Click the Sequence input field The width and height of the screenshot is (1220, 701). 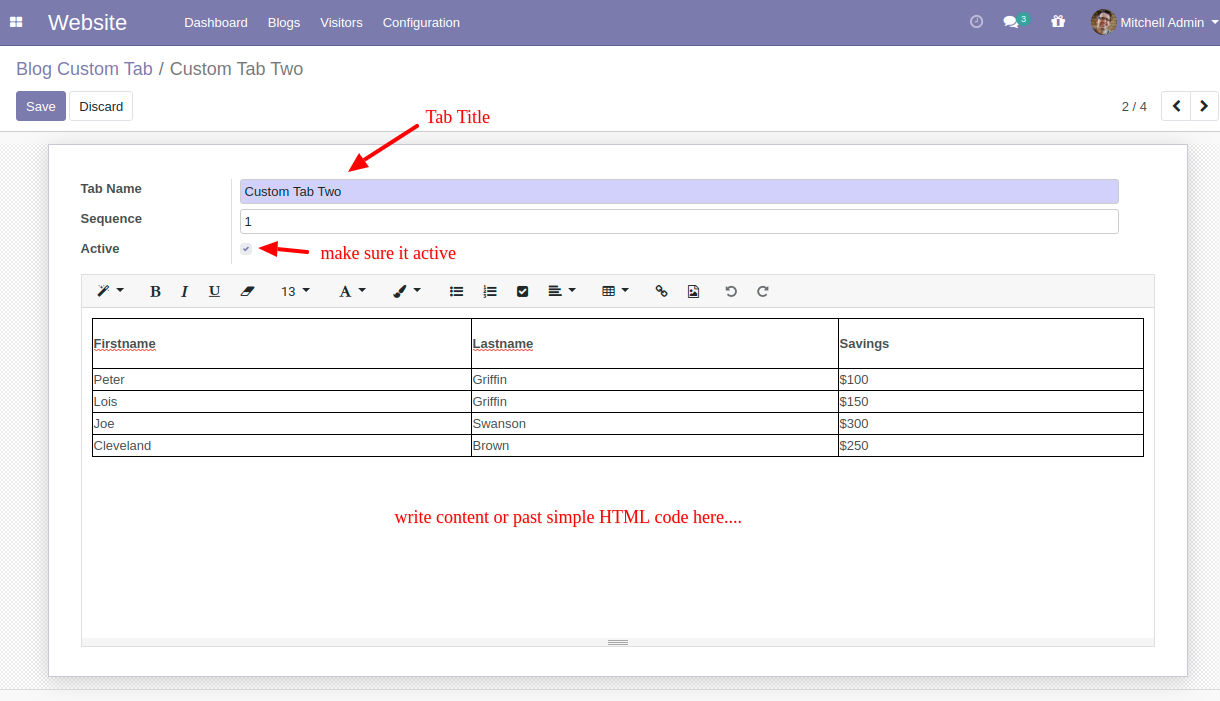(x=679, y=221)
